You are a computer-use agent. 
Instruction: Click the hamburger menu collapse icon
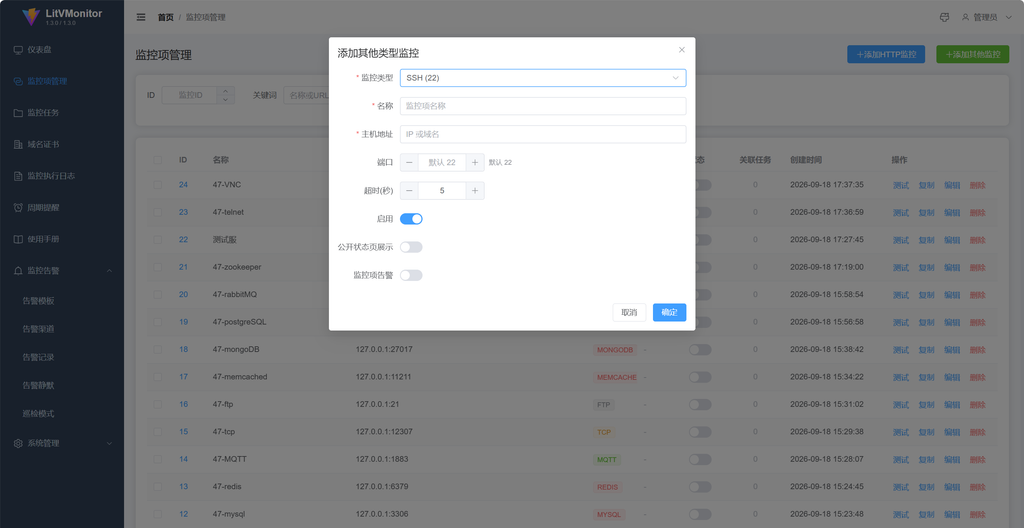coord(140,18)
